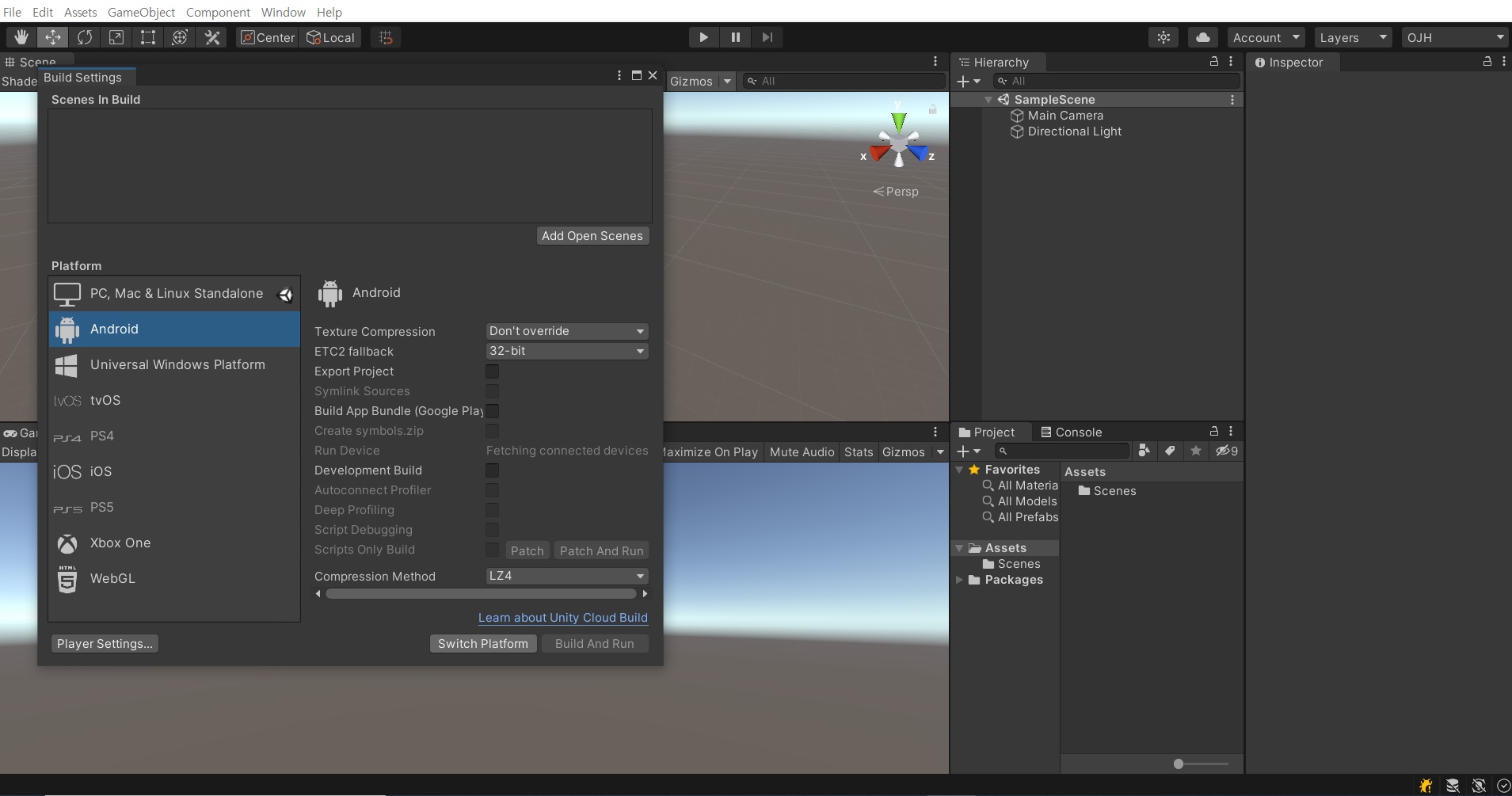
Task: Click search by label icon in Project
Action: tap(1170, 451)
